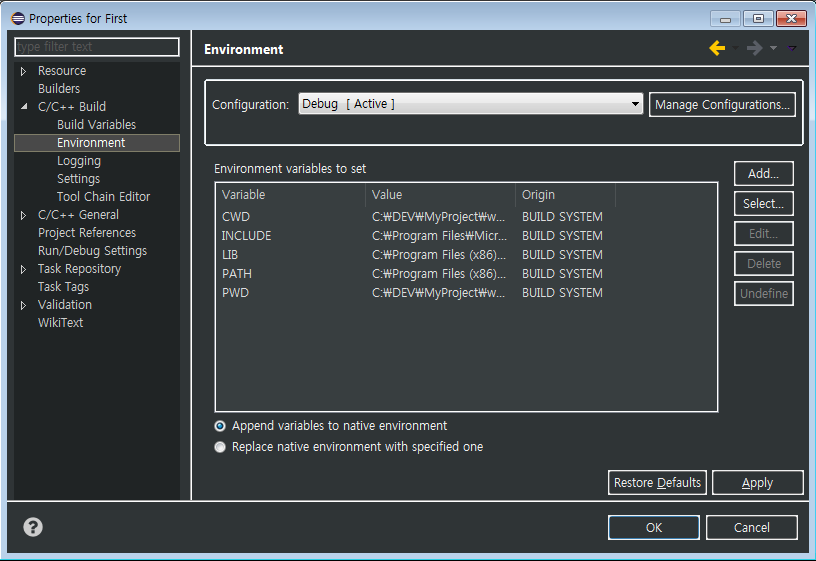The height and width of the screenshot is (561, 816).
Task: Collapse the C/C++ Build tree node
Action: click(x=24, y=107)
